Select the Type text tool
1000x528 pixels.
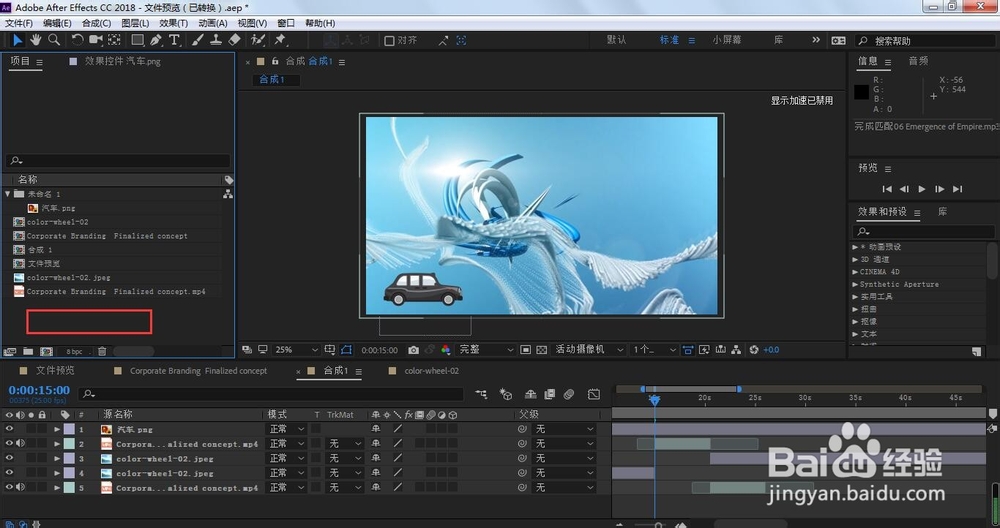pyautogui.click(x=174, y=40)
